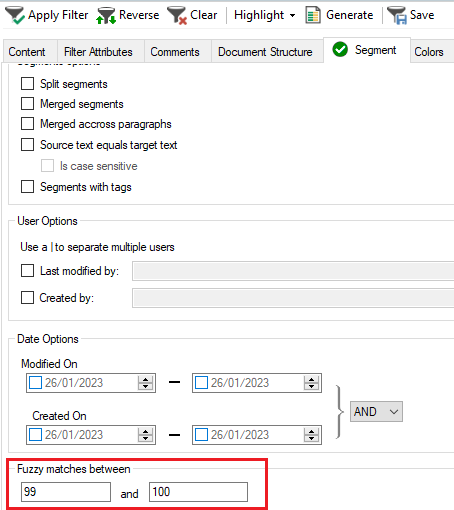454x510 pixels.
Task: Tick the Created by checkbox
Action: pos(27,298)
